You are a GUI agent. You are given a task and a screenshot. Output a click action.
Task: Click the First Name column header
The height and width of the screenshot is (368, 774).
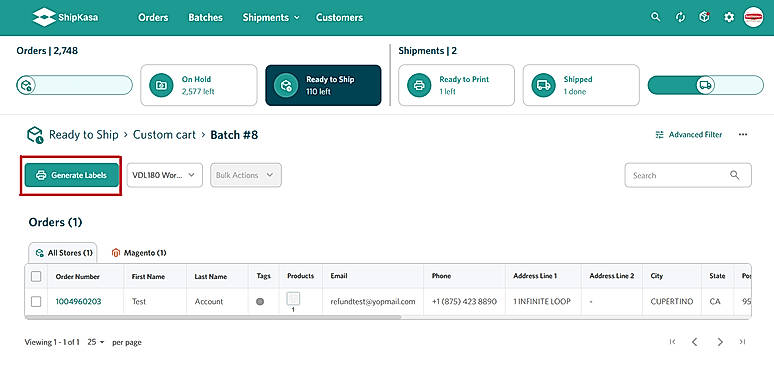(148, 277)
